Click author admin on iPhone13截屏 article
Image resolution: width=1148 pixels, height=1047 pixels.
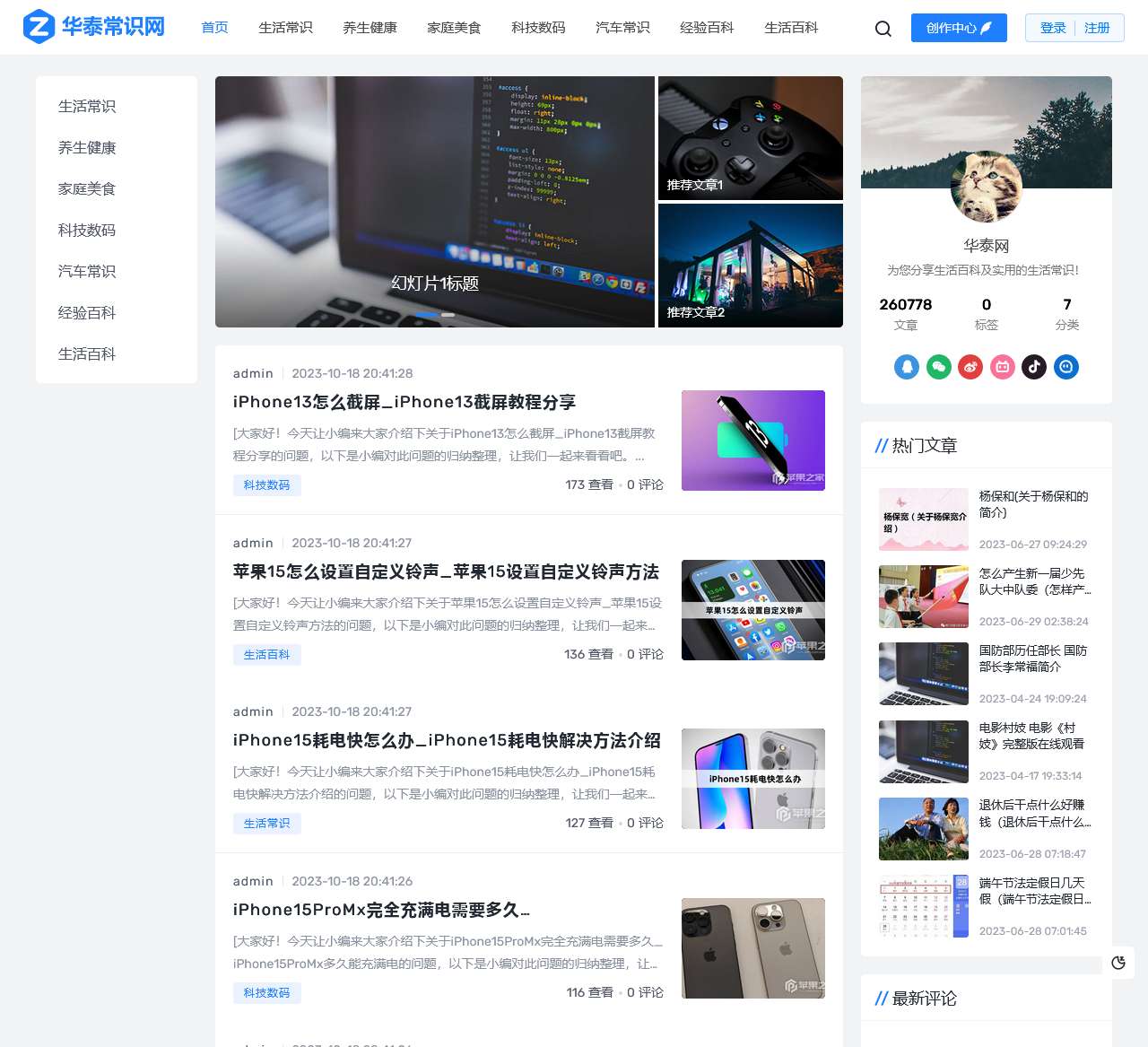tap(253, 373)
